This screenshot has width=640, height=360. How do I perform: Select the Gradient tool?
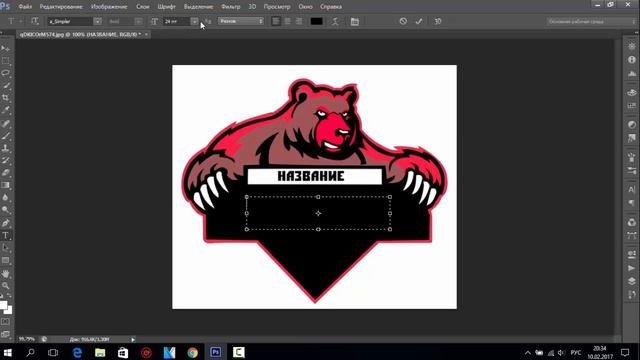[x=6, y=185]
